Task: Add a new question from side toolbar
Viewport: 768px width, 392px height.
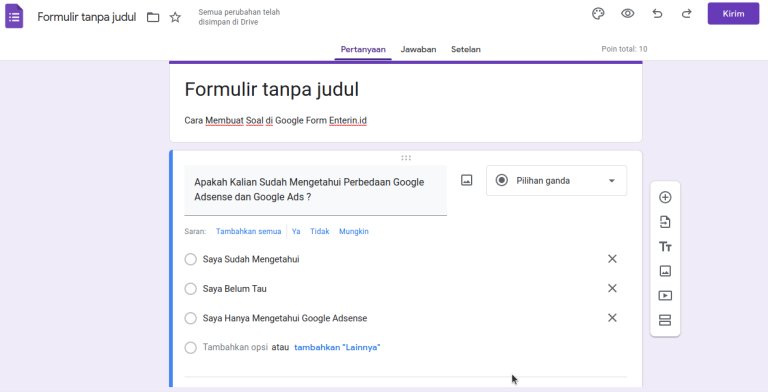Action: [665, 197]
